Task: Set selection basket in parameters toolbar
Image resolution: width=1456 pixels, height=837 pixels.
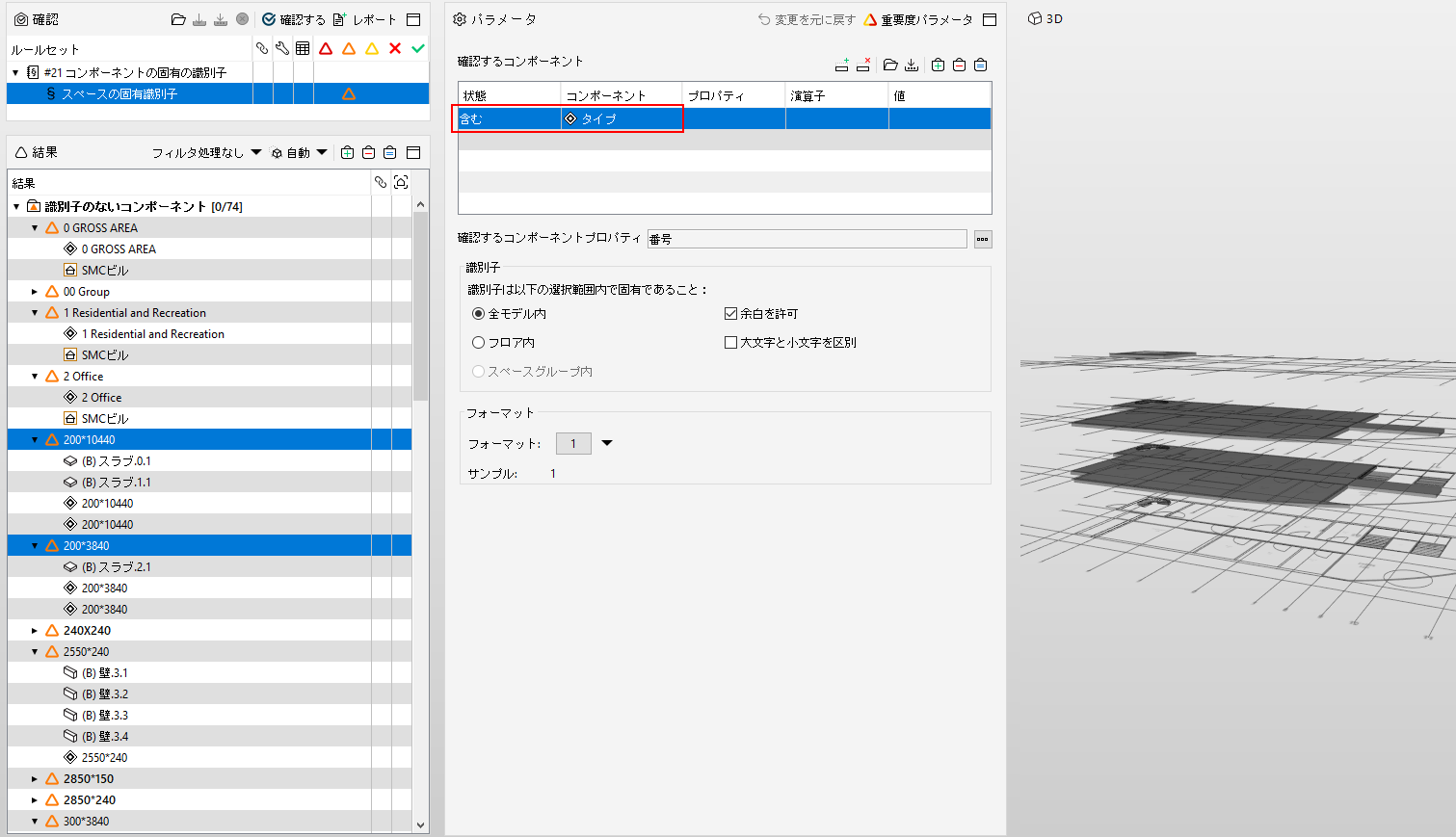Action: point(980,65)
